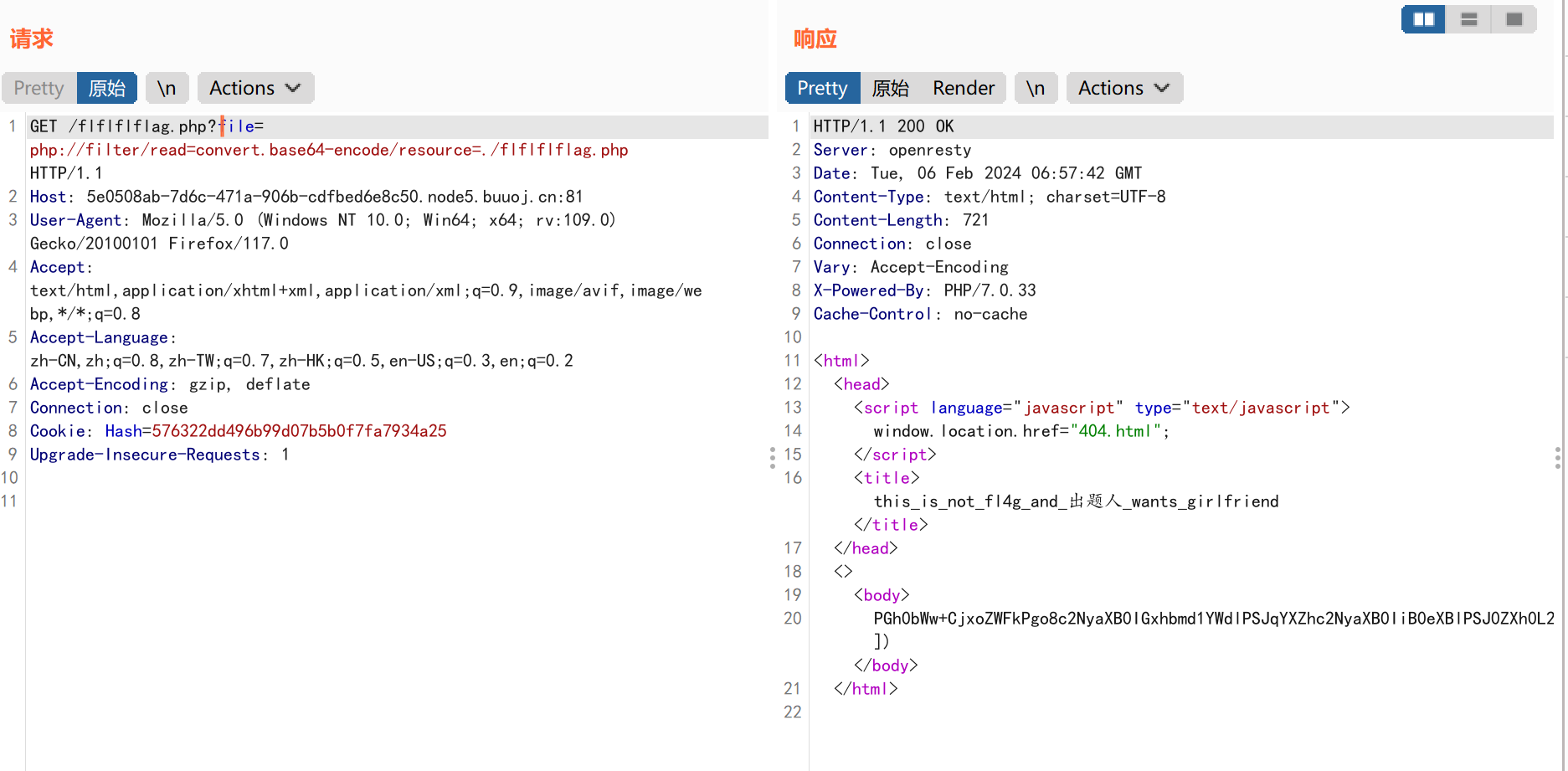Toggle \n newline display in request panel
Image resolution: width=1568 pixels, height=771 pixels.
coord(167,88)
